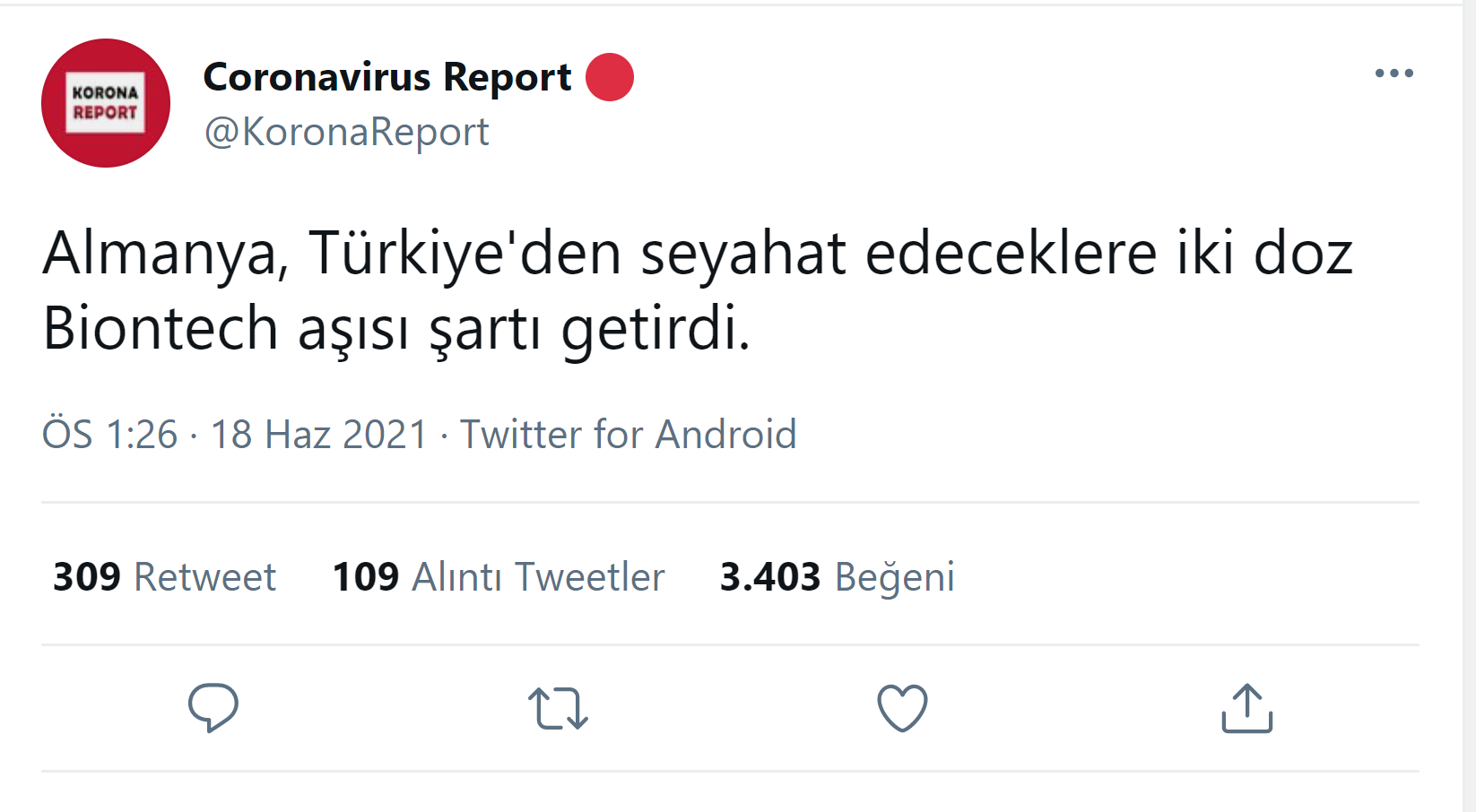
Task: Like the tweet with heart icon
Action: [x=902, y=708]
